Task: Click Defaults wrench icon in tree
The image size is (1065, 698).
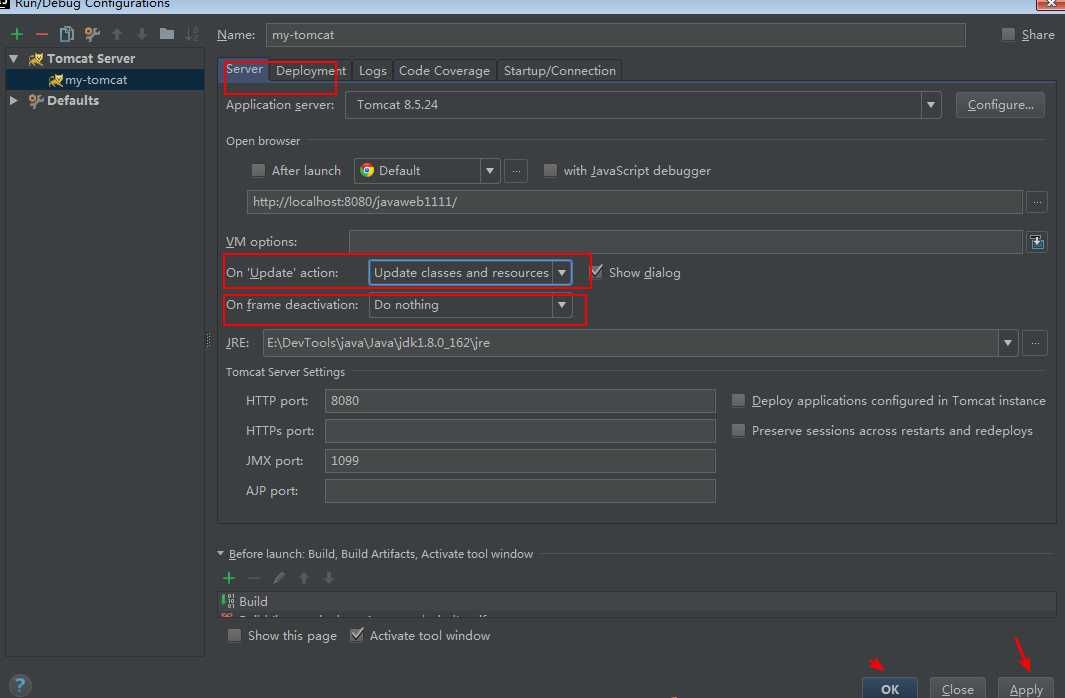Action: 36,100
